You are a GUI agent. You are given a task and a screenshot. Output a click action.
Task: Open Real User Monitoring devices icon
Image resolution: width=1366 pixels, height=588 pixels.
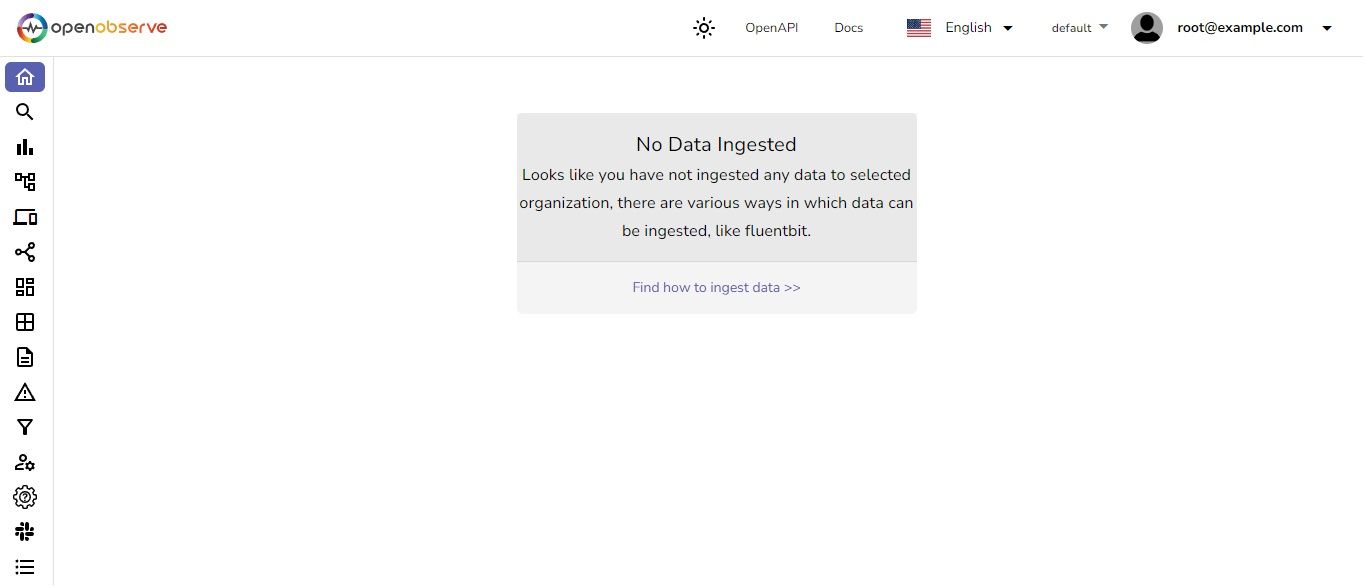[25, 217]
